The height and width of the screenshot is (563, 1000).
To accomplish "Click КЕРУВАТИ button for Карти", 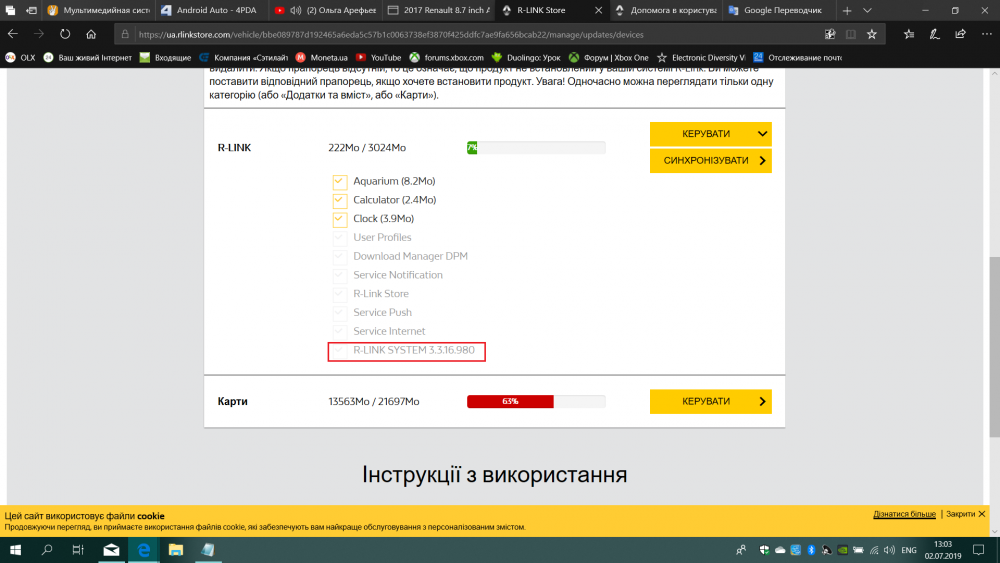I will pyautogui.click(x=710, y=402).
